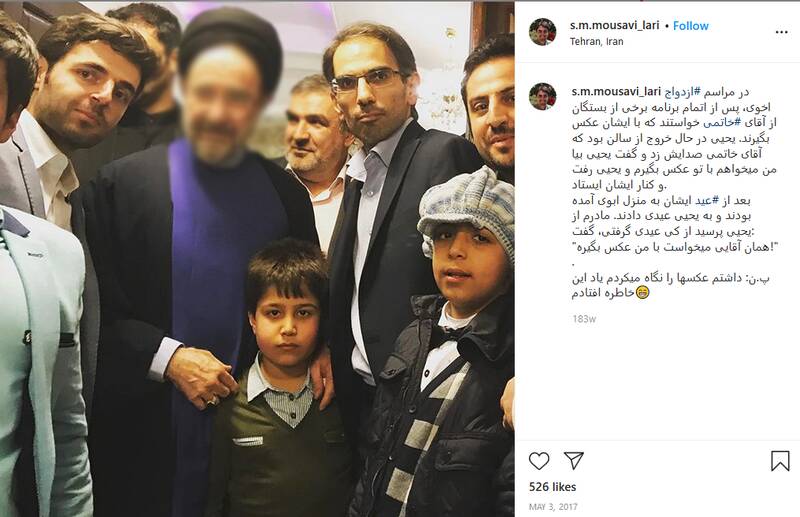
Task: Click the avatar beside the caption text
Action: 542,96
